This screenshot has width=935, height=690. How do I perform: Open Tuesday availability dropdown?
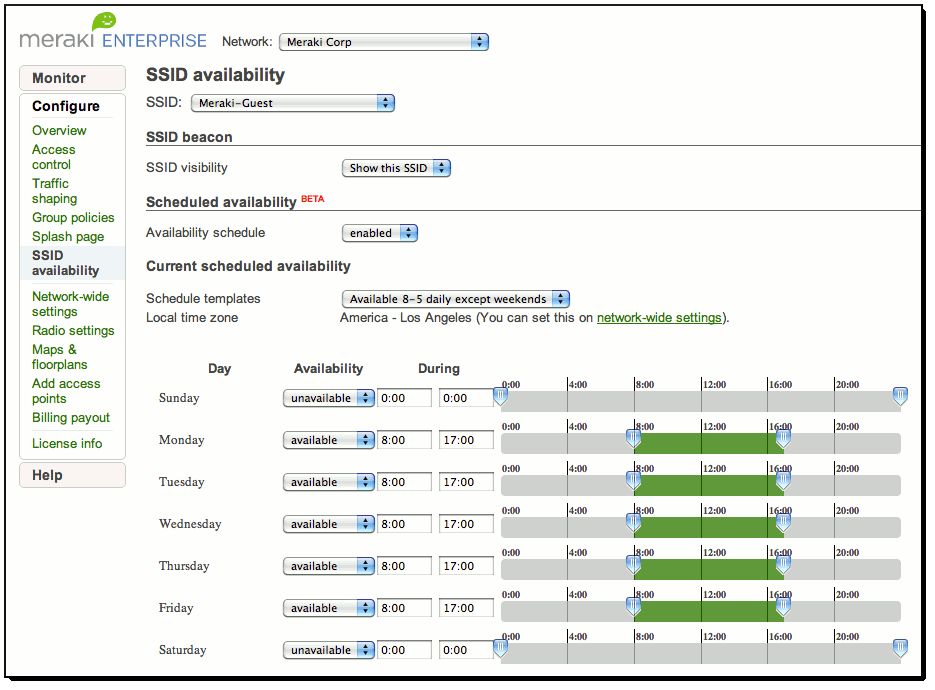tap(329, 482)
